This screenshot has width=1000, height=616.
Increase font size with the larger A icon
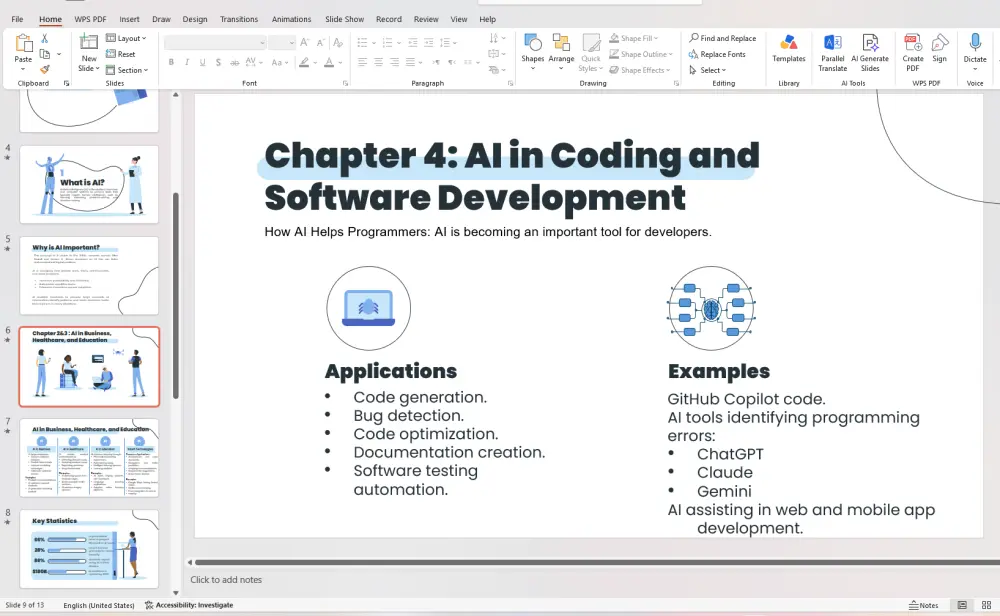(x=305, y=43)
